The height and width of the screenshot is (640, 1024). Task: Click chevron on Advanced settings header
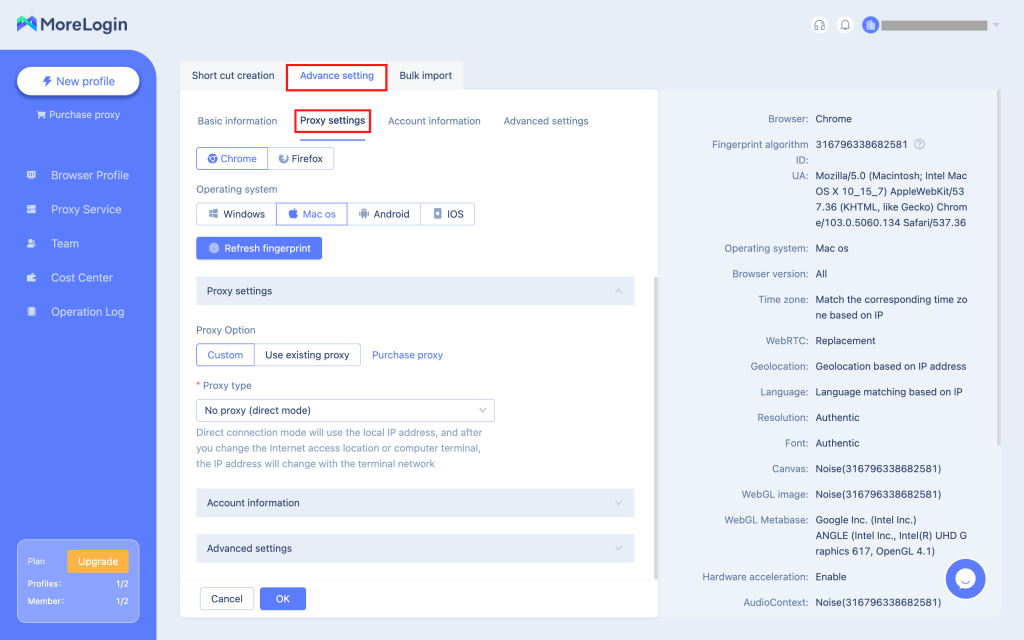(x=618, y=549)
